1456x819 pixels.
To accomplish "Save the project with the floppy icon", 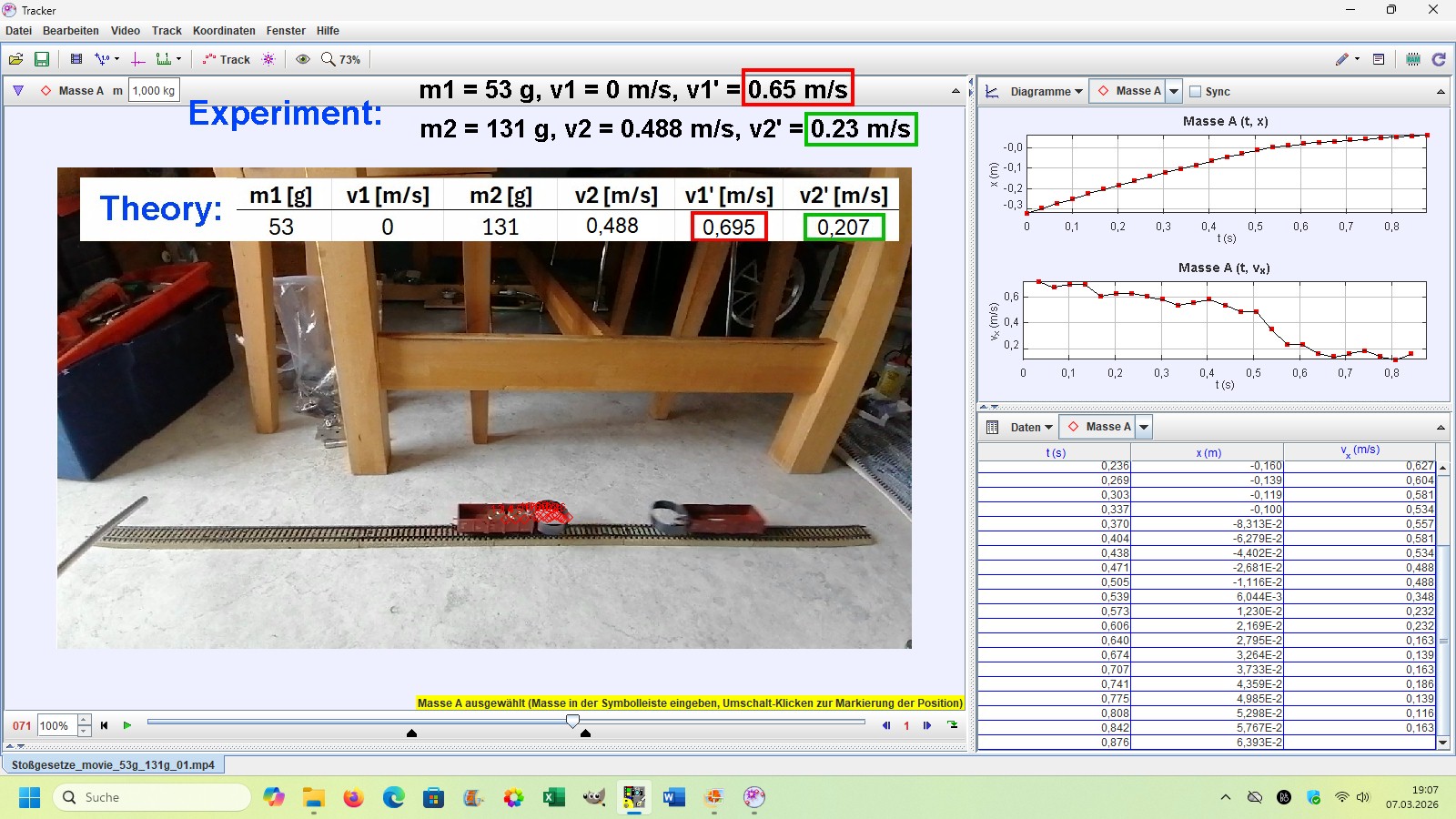I will tap(42, 59).
